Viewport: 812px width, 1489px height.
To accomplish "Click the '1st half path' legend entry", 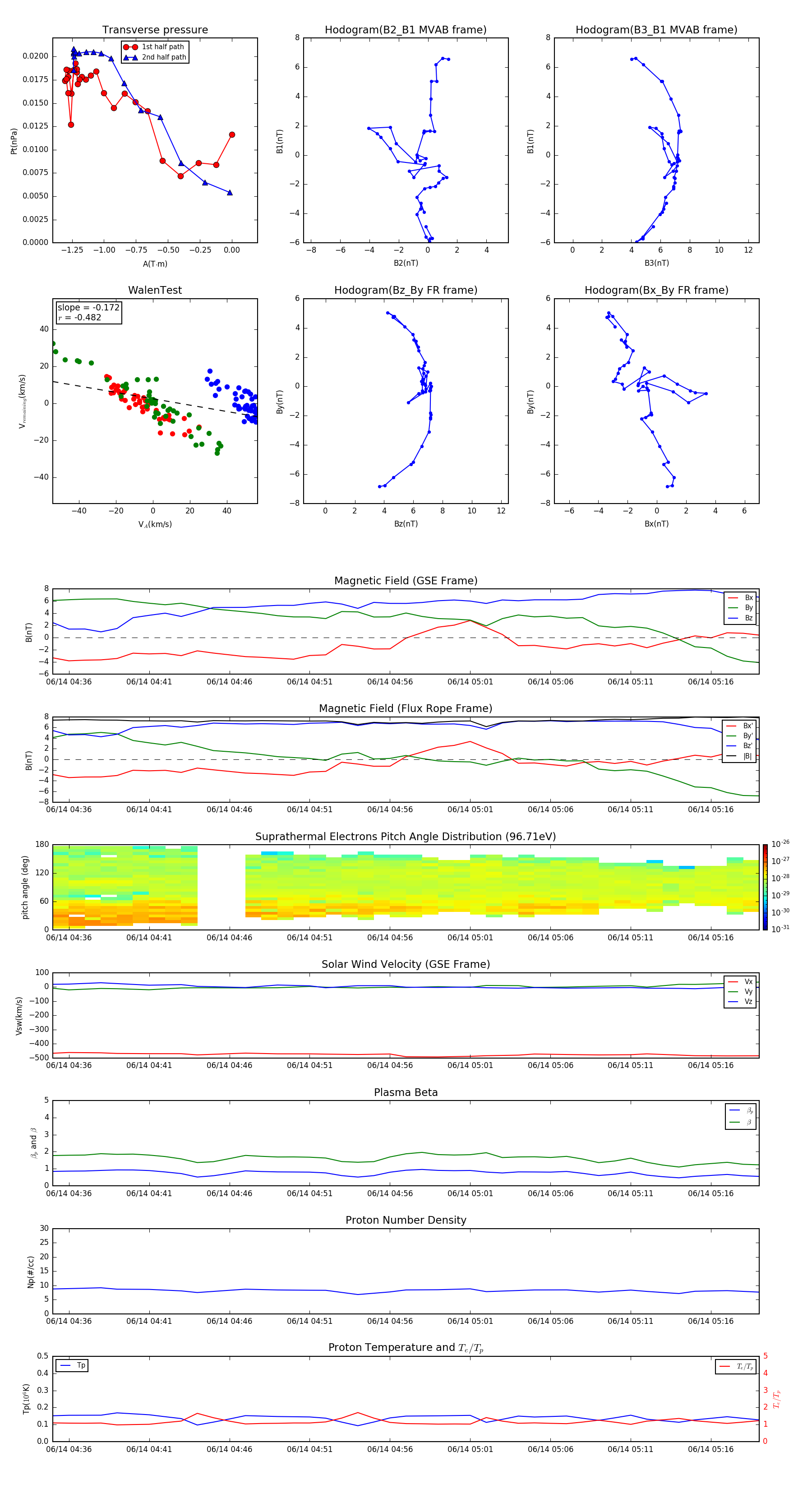I will 155,47.
